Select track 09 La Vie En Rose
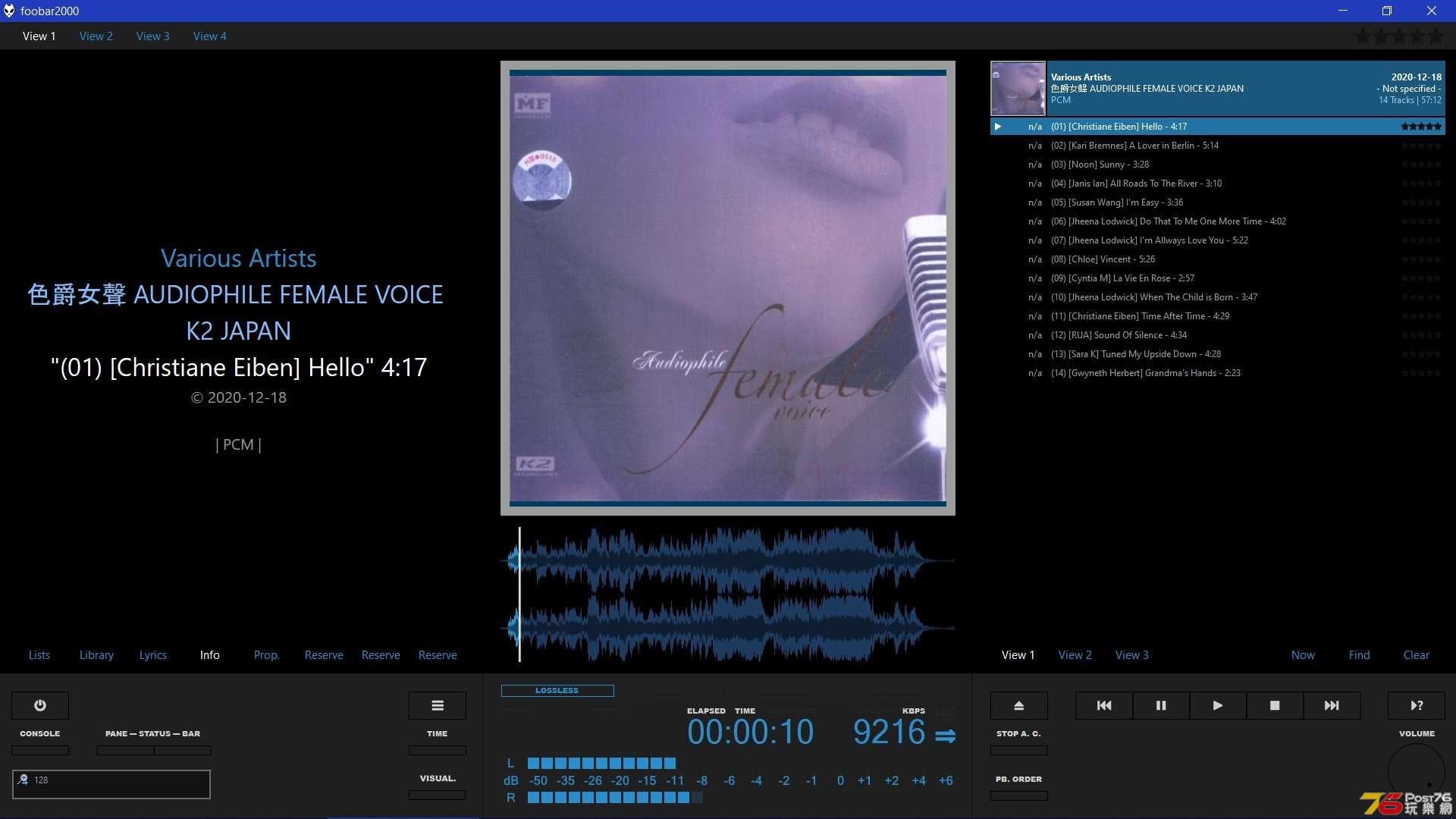This screenshot has height=819, width=1456. click(1218, 278)
